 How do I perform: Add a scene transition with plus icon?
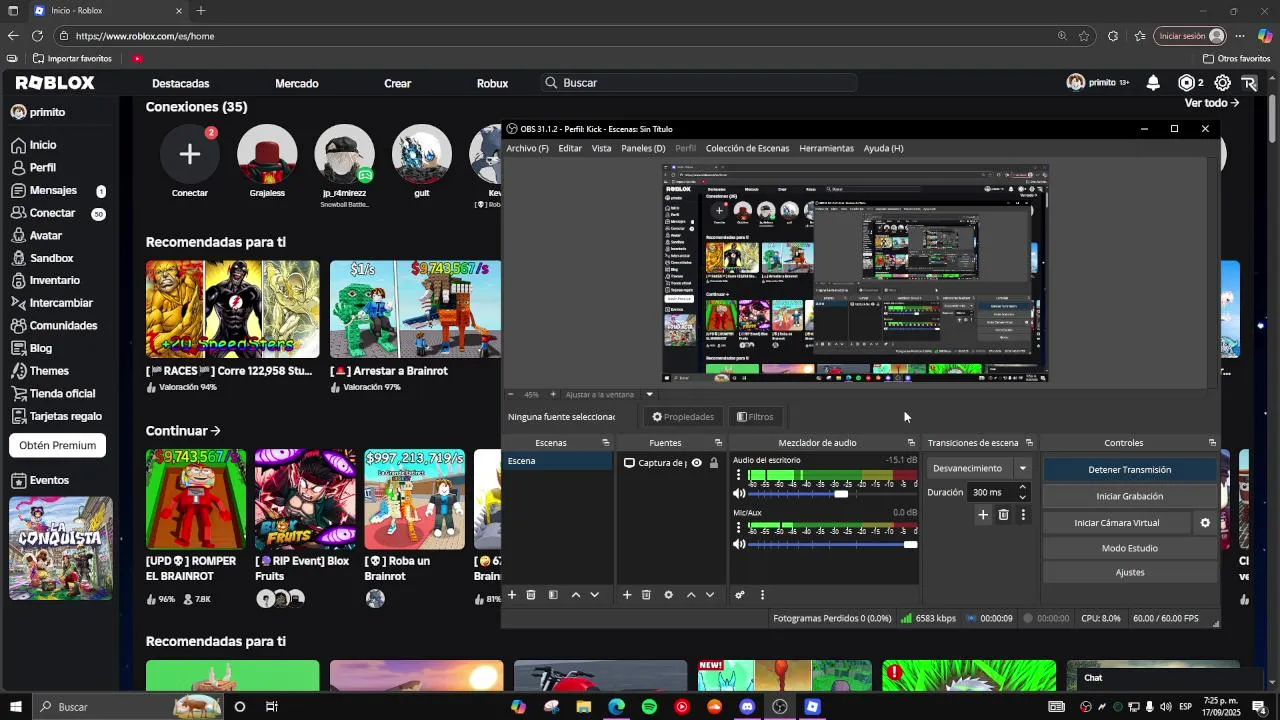(983, 515)
